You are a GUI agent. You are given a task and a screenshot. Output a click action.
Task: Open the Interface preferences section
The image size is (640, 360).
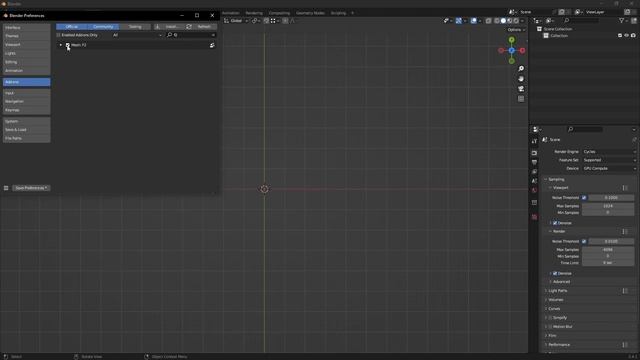(x=27, y=27)
